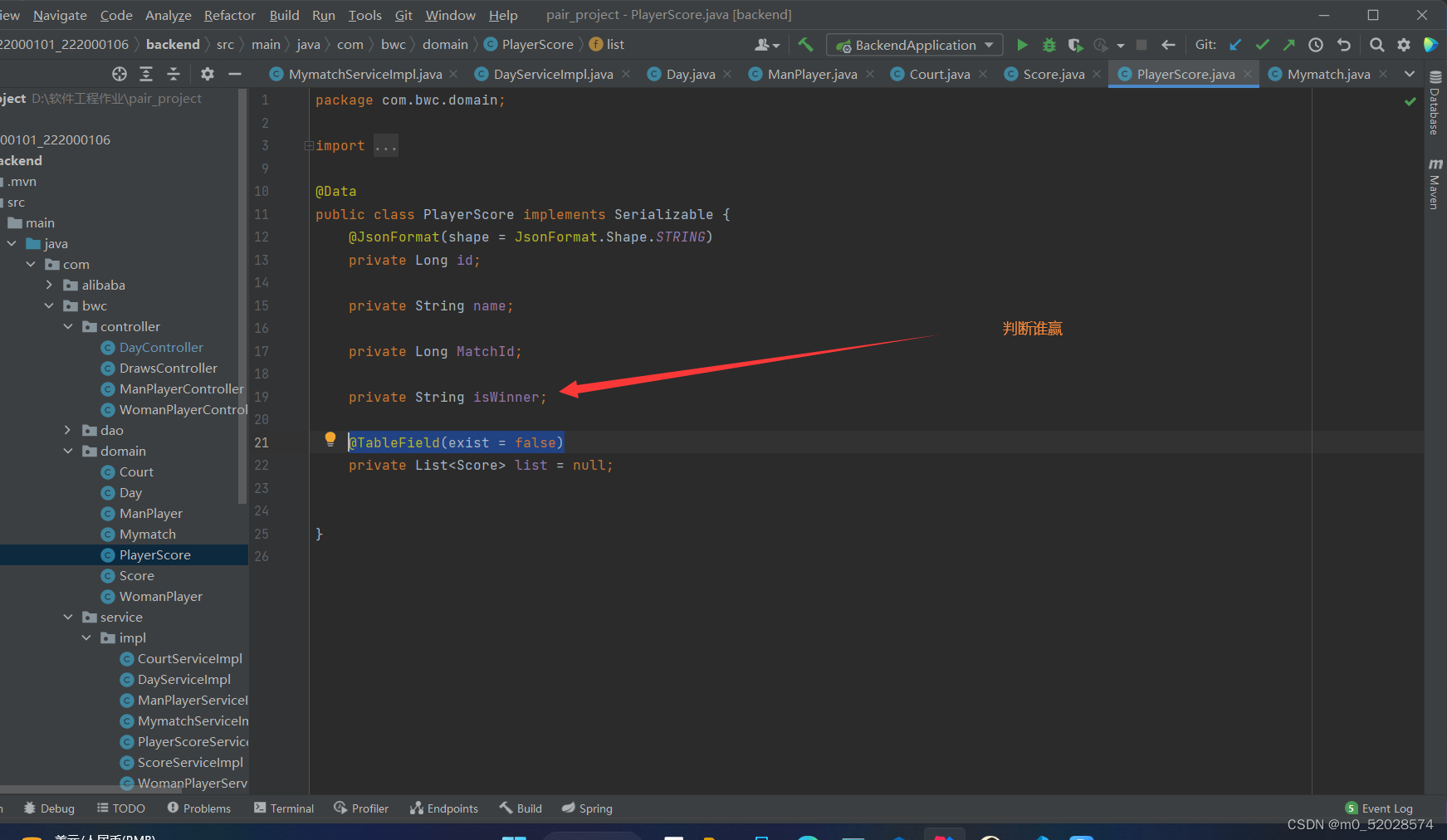Switch to the Mymatch.java tab
The image size is (1447, 840).
[x=1328, y=74]
